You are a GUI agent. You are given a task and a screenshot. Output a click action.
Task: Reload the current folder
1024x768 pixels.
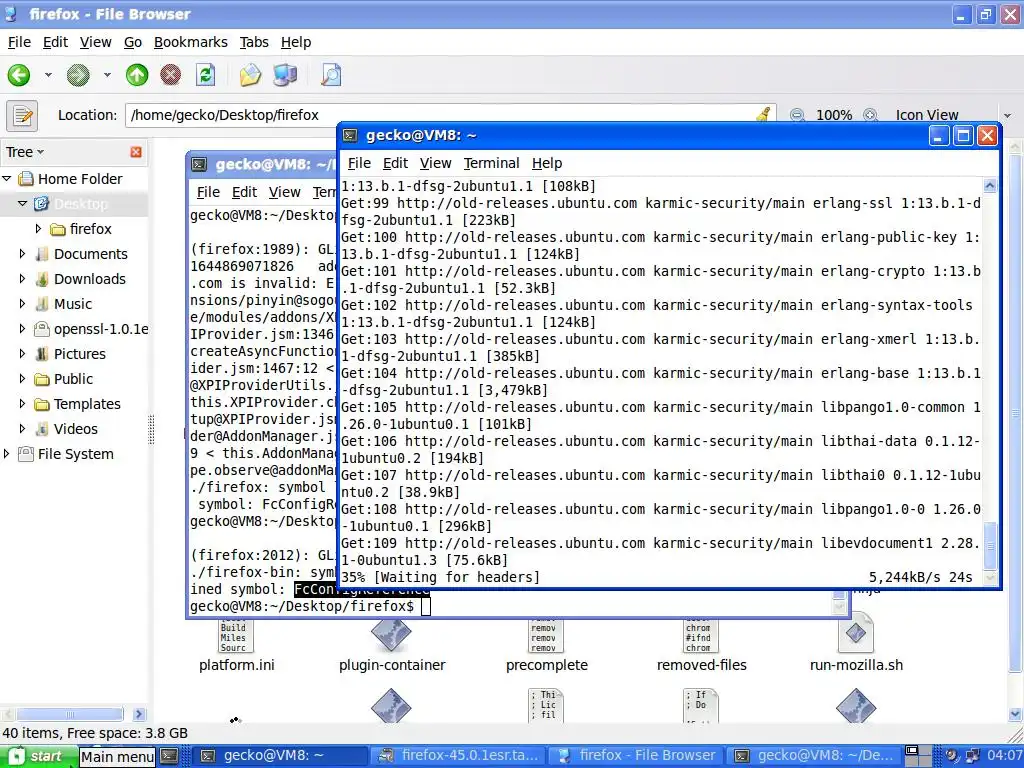pos(206,75)
